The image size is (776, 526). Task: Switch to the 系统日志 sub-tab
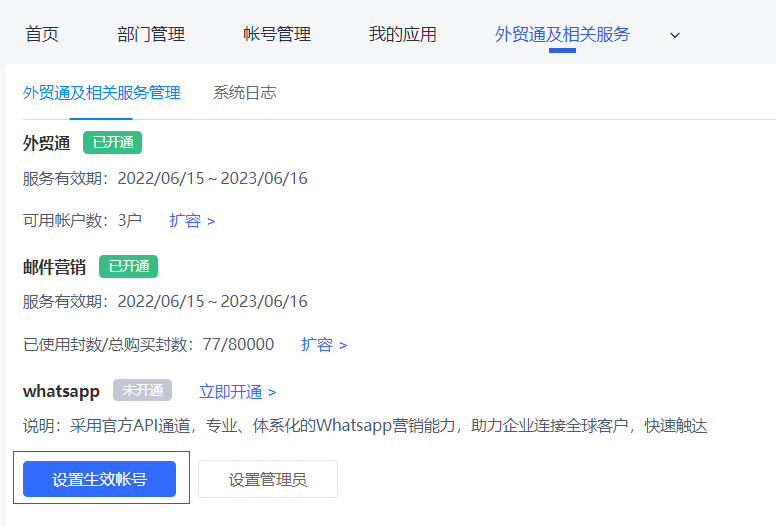(244, 93)
